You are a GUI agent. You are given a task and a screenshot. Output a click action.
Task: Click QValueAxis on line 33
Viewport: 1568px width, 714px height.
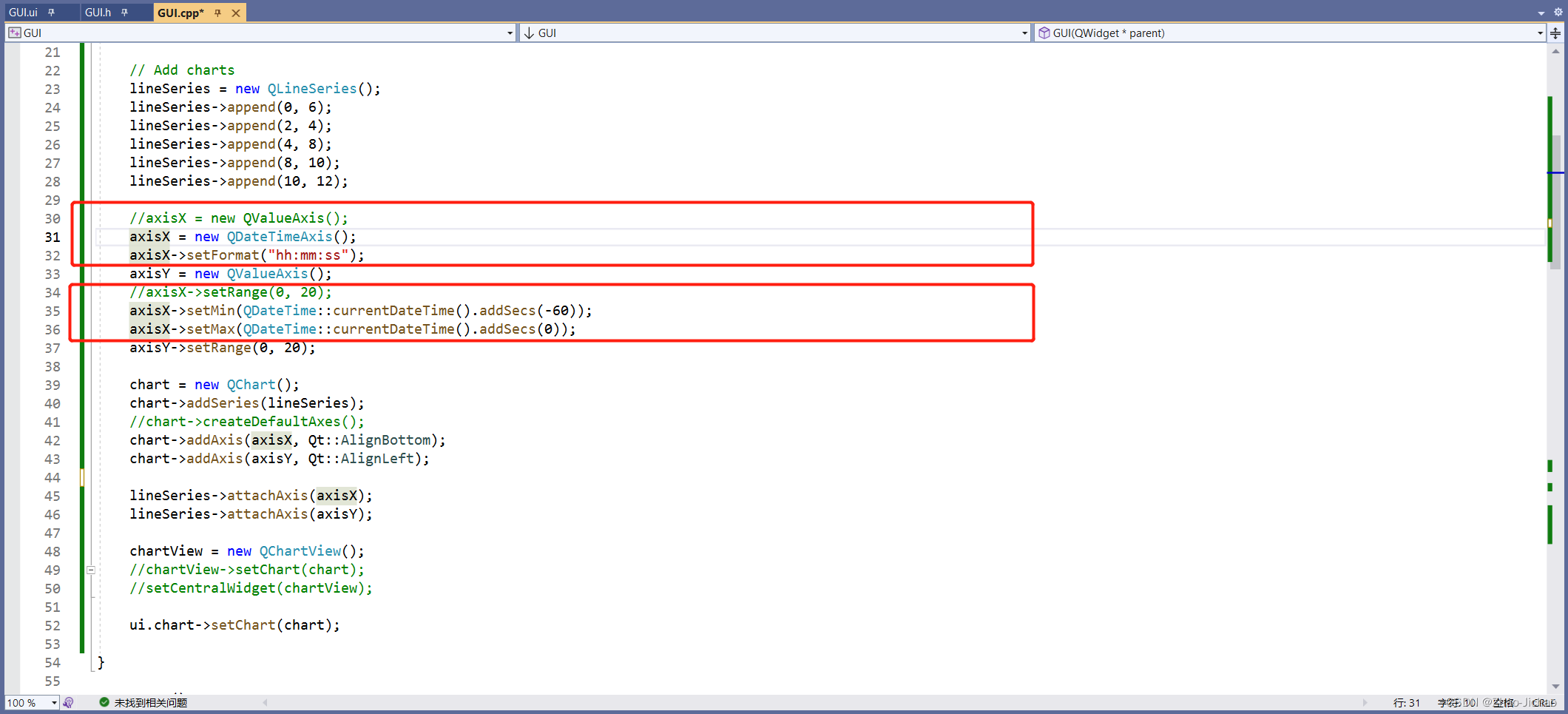[x=267, y=274]
